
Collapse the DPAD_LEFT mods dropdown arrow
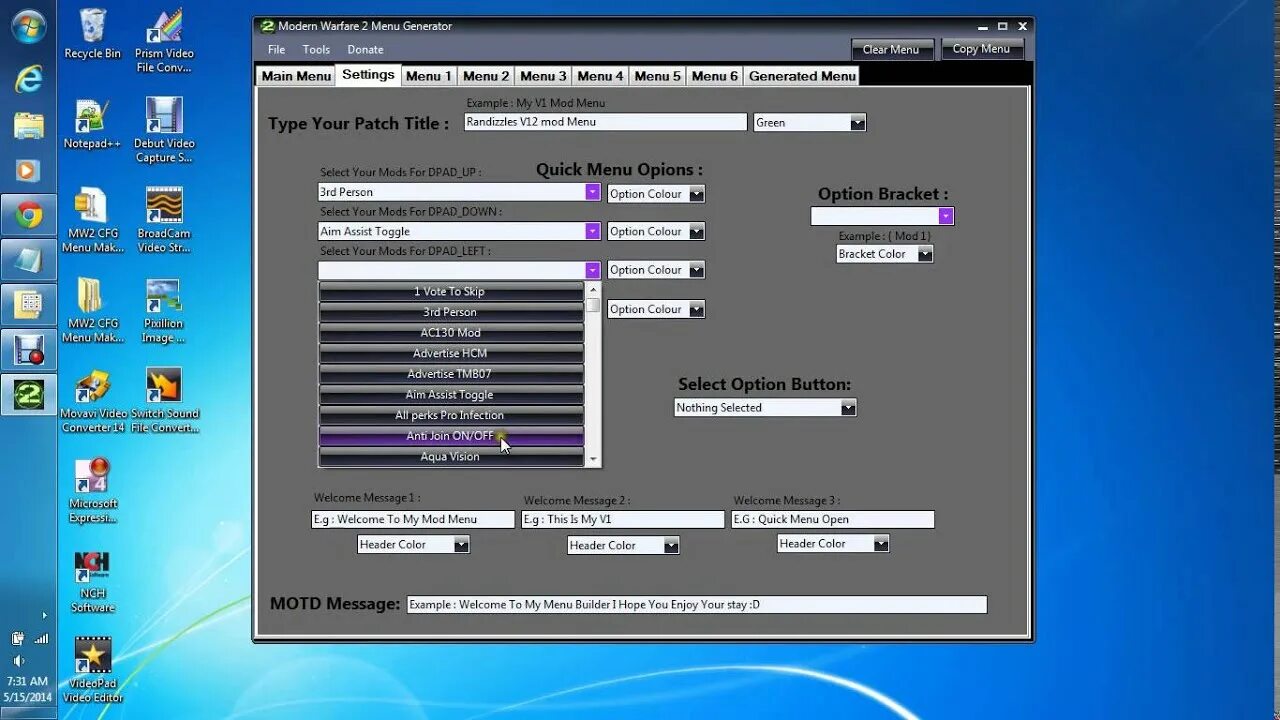point(592,270)
